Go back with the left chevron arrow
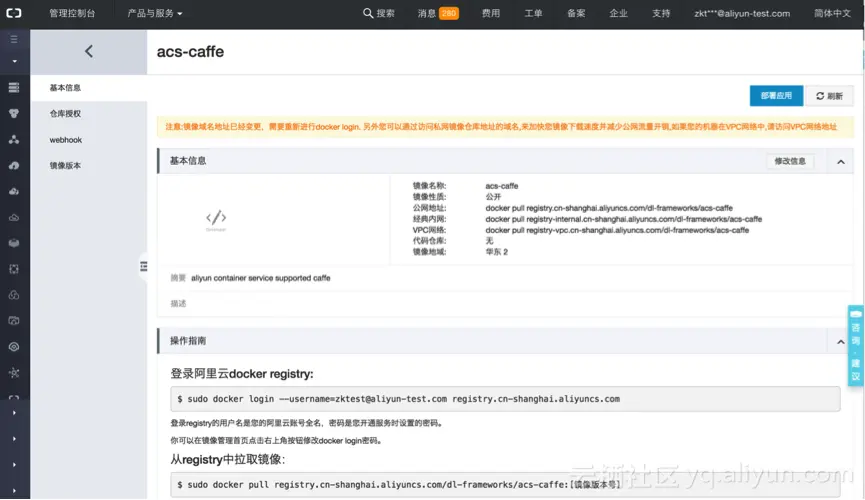 pyautogui.click(x=89, y=51)
